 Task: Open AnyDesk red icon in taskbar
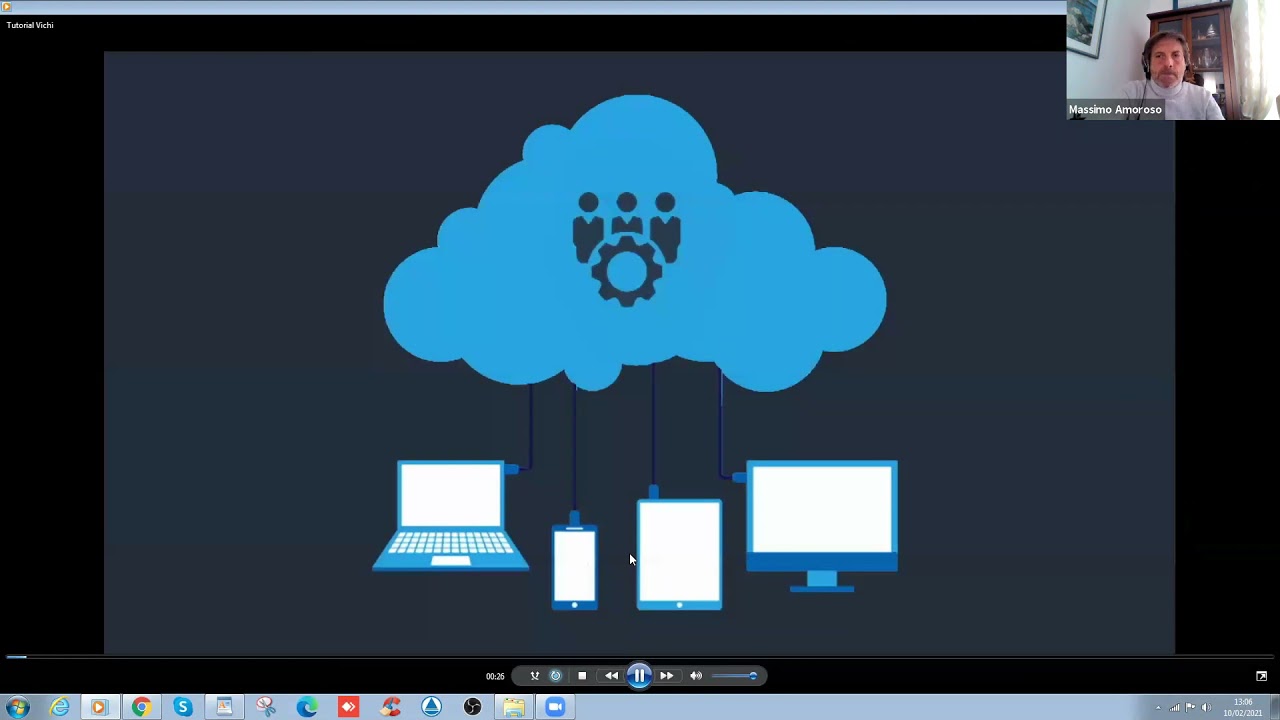coord(348,707)
